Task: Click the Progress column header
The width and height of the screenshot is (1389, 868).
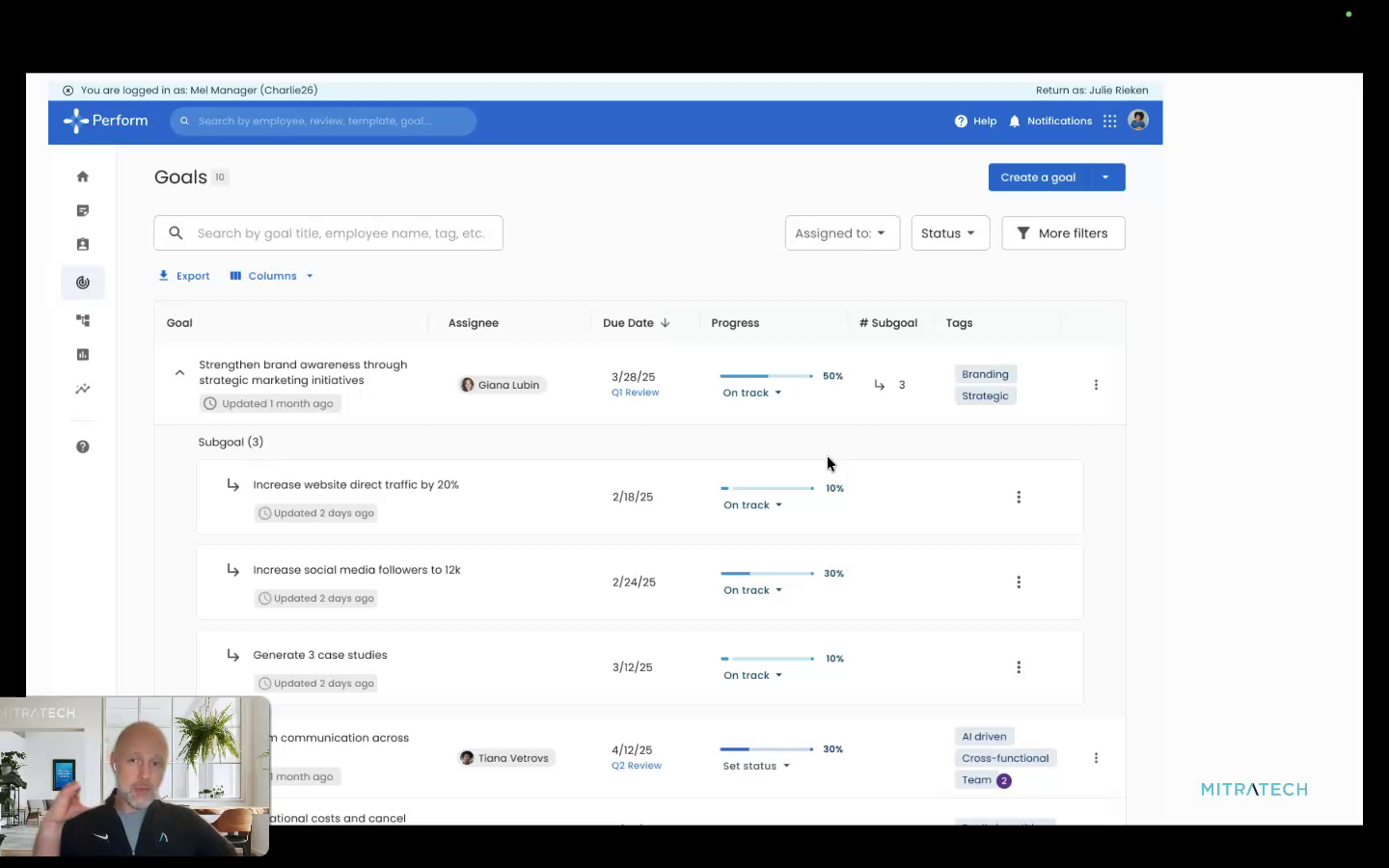Action: 735,323
